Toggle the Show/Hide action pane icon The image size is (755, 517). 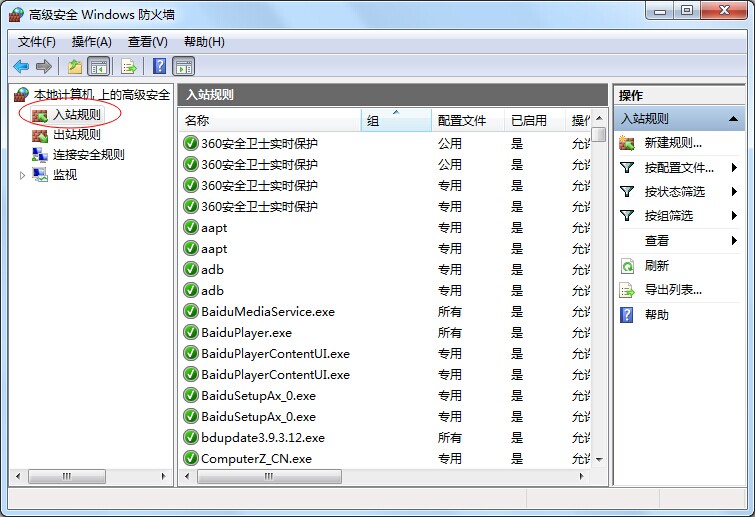(183, 66)
